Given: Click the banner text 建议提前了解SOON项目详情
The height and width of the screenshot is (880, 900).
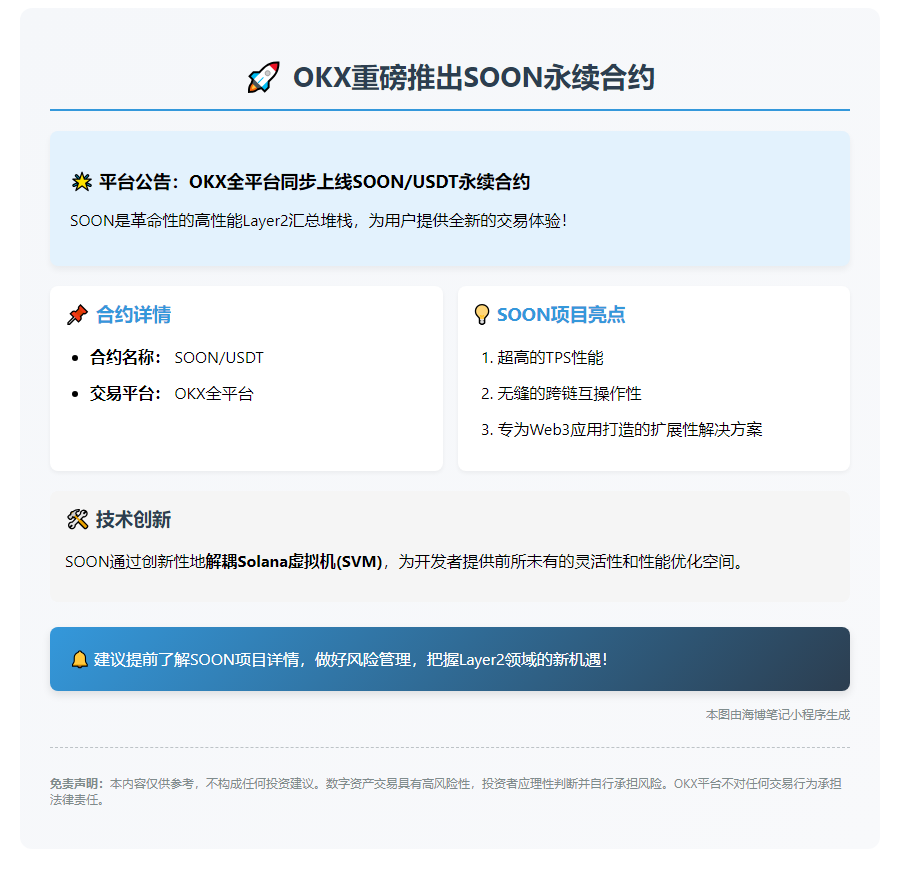Looking at the screenshot, I should [196, 660].
